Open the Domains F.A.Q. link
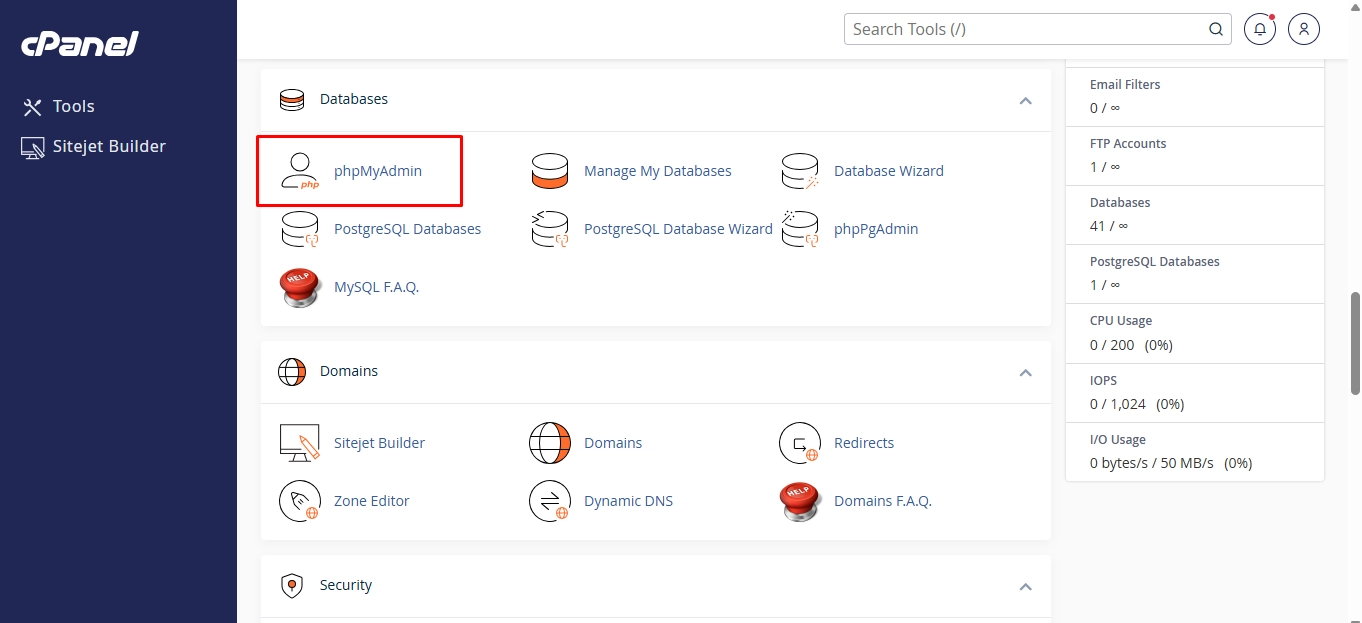Screen dimensions: 1362x623 [883, 501]
